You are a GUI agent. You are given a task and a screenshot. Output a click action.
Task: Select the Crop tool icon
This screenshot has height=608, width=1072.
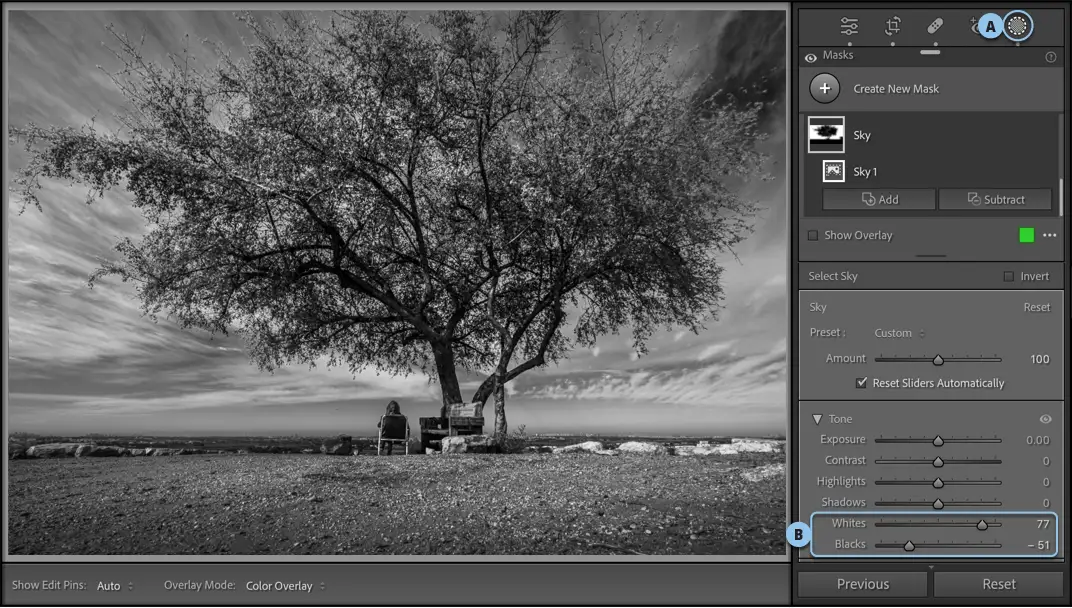(x=893, y=26)
